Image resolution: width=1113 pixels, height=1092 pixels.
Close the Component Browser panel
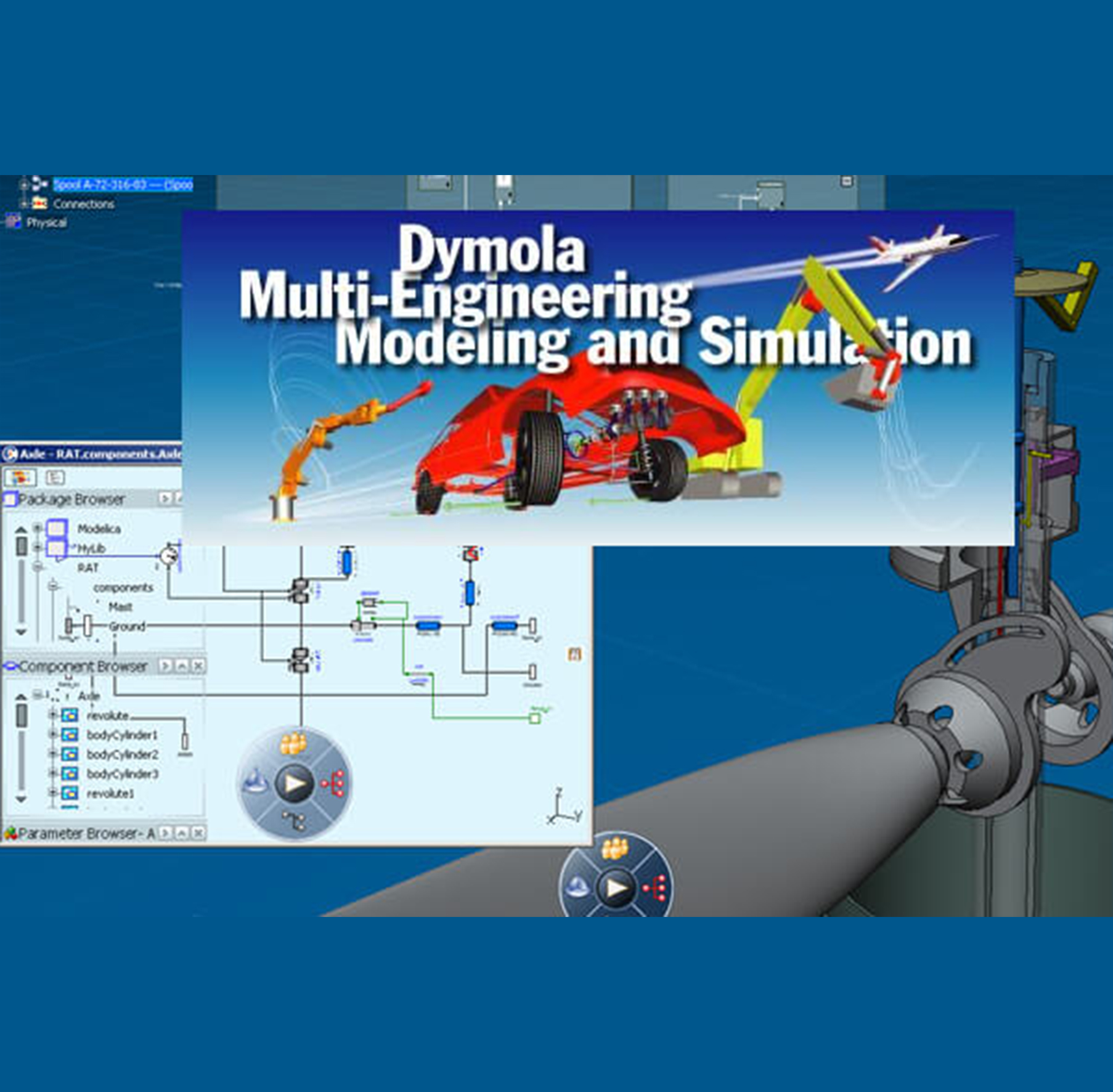pos(198,666)
